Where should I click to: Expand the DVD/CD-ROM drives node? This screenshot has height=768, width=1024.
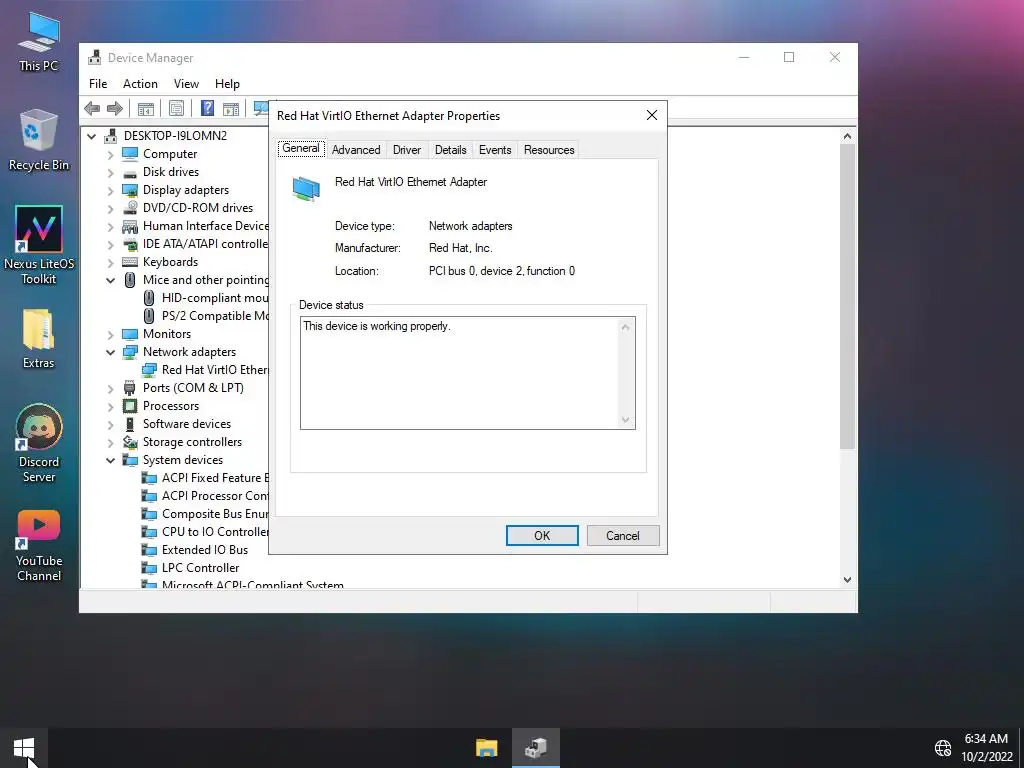[110, 208]
